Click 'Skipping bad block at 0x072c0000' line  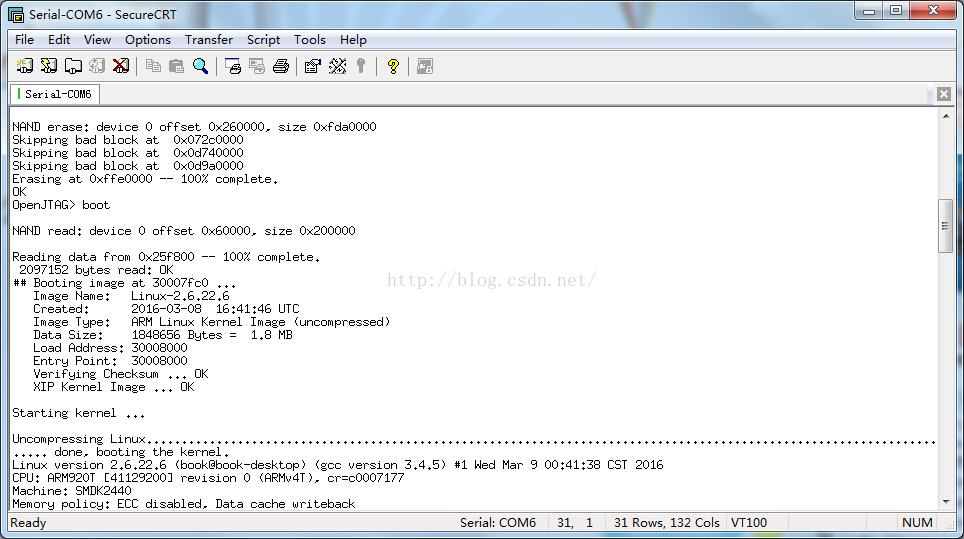click(x=127, y=140)
